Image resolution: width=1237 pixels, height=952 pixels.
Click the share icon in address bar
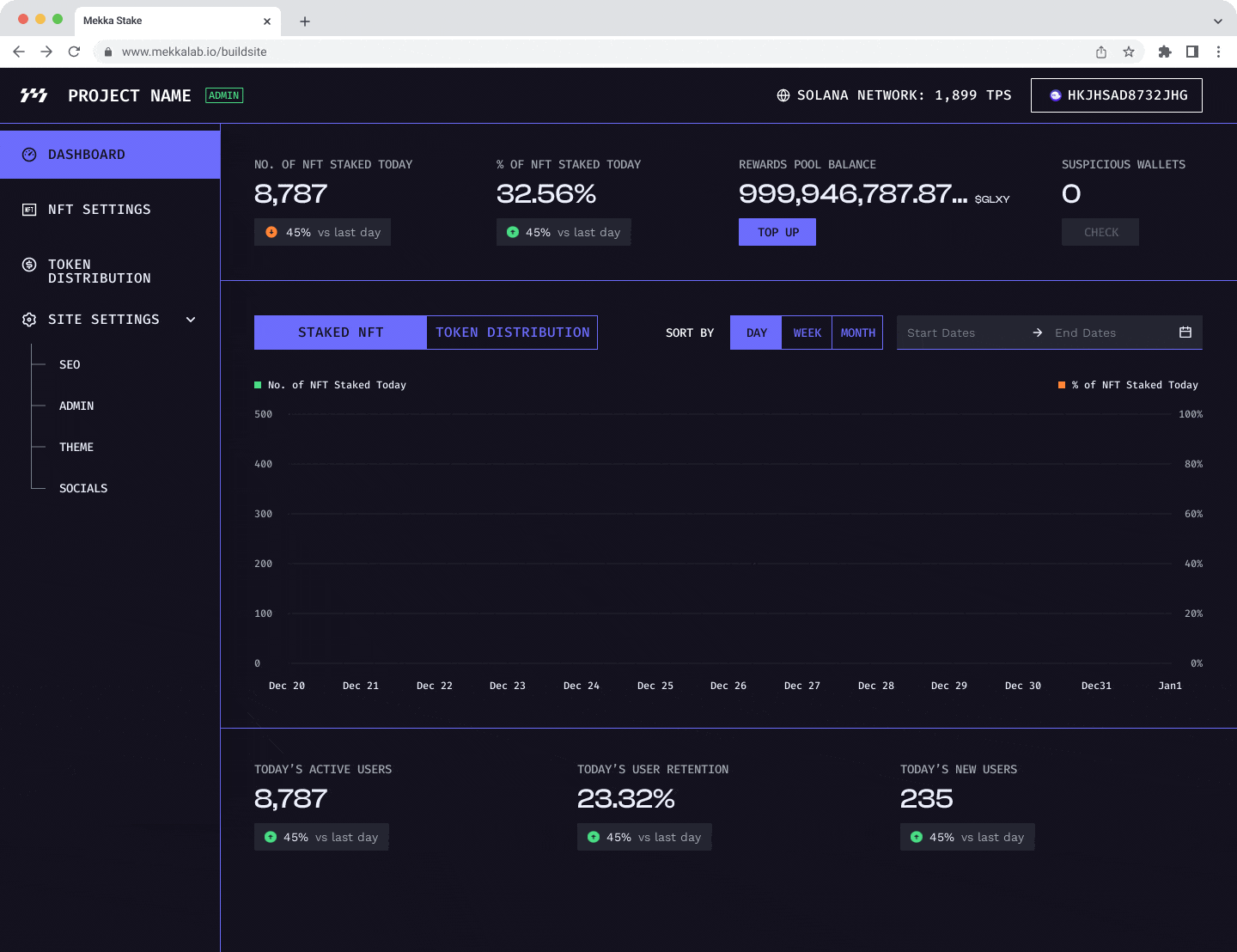(x=1101, y=52)
